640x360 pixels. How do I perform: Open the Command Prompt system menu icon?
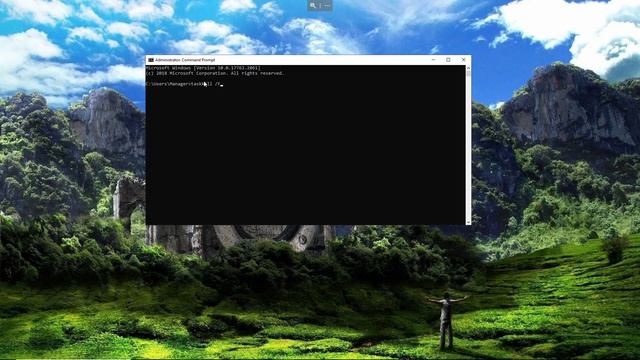[151, 60]
